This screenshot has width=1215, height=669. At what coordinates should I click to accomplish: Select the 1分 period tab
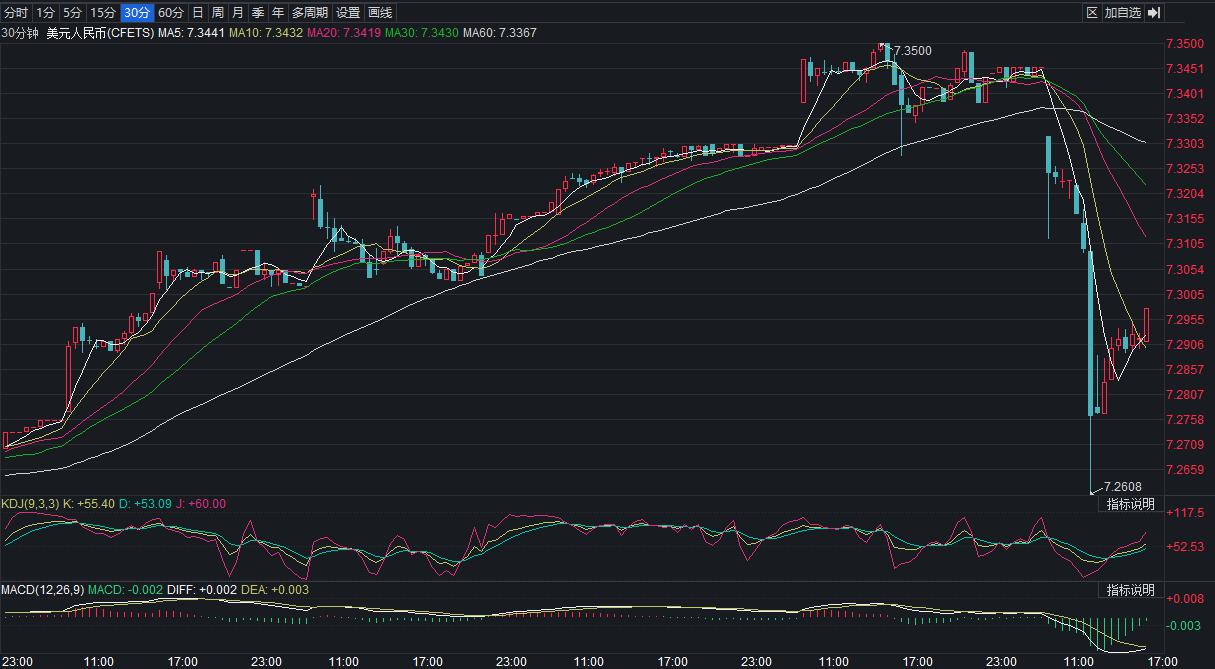(45, 13)
